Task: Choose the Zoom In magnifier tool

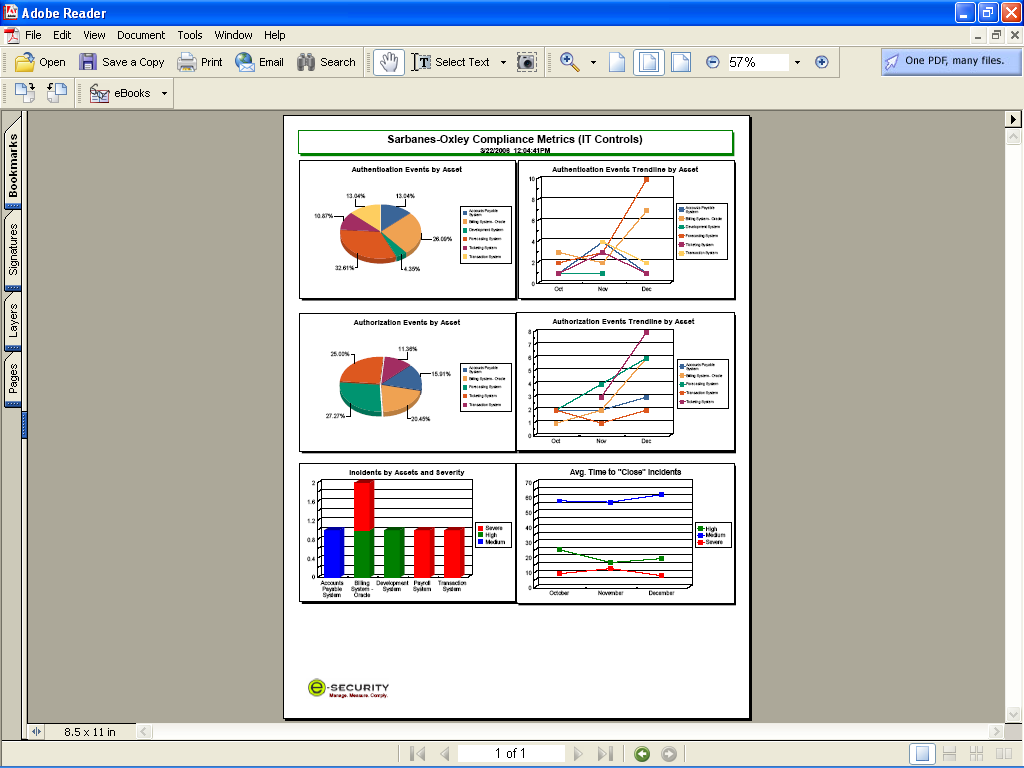Action: coord(569,62)
